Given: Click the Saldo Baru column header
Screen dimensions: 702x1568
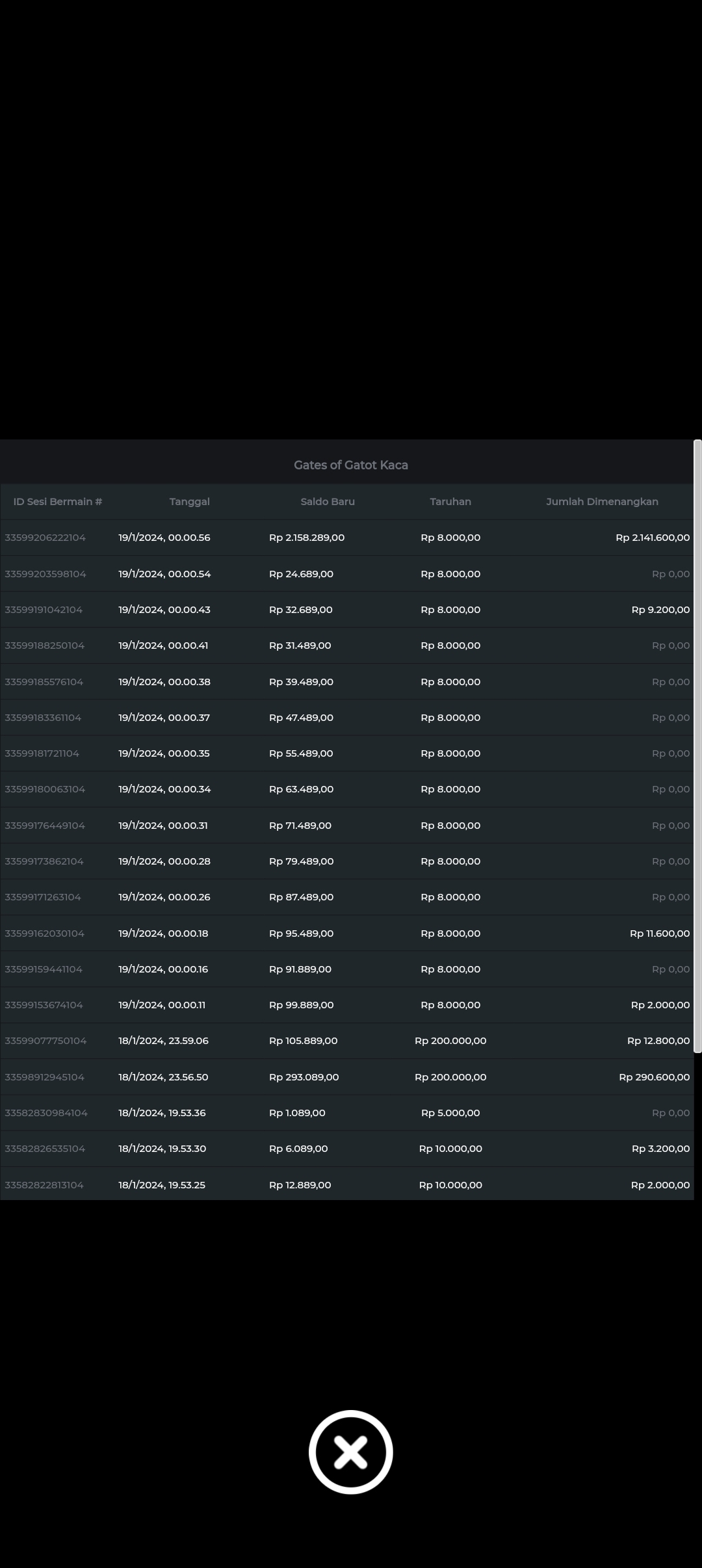Looking at the screenshot, I should tap(328, 502).
